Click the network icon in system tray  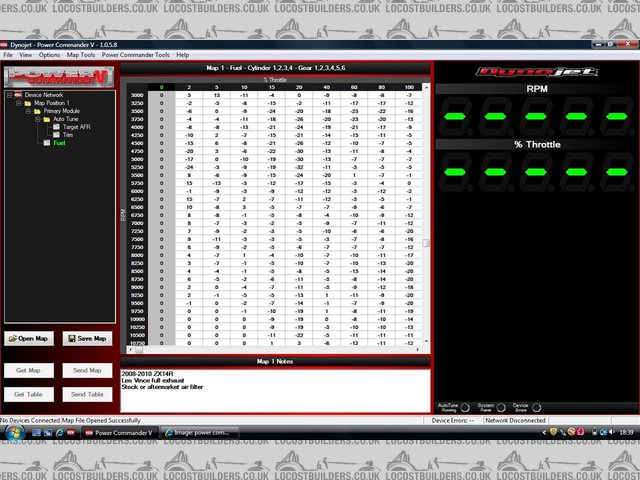pyautogui.click(x=603, y=432)
